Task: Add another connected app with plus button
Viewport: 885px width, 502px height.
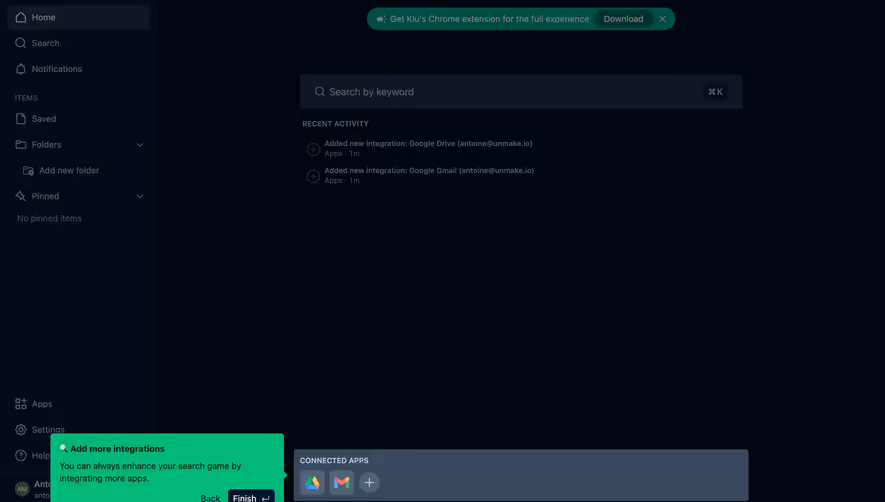Action: tap(369, 483)
